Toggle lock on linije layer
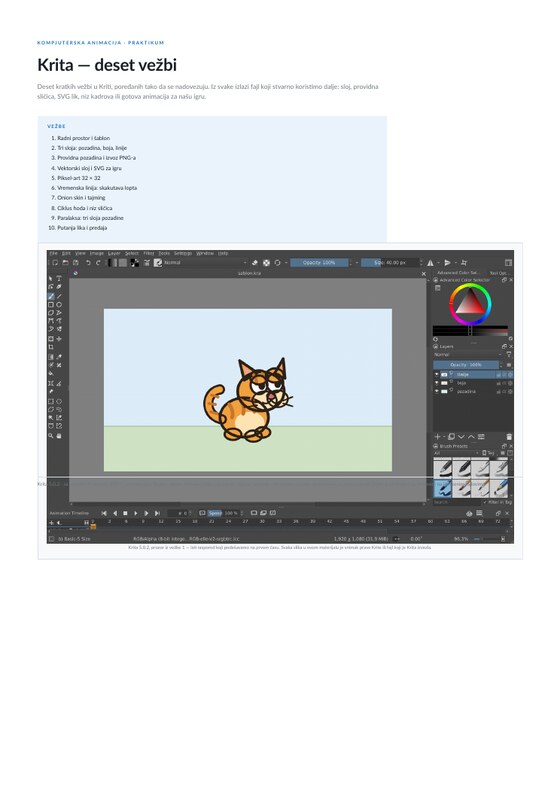The width and height of the screenshot is (560, 793). click(499, 375)
